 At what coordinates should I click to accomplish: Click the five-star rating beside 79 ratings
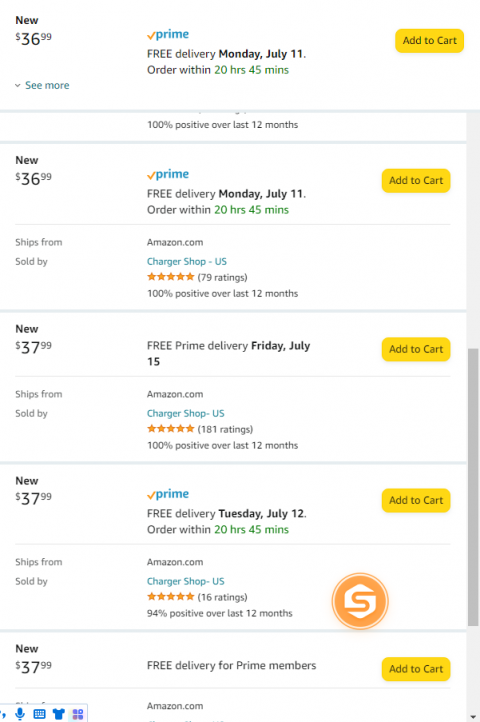170,277
